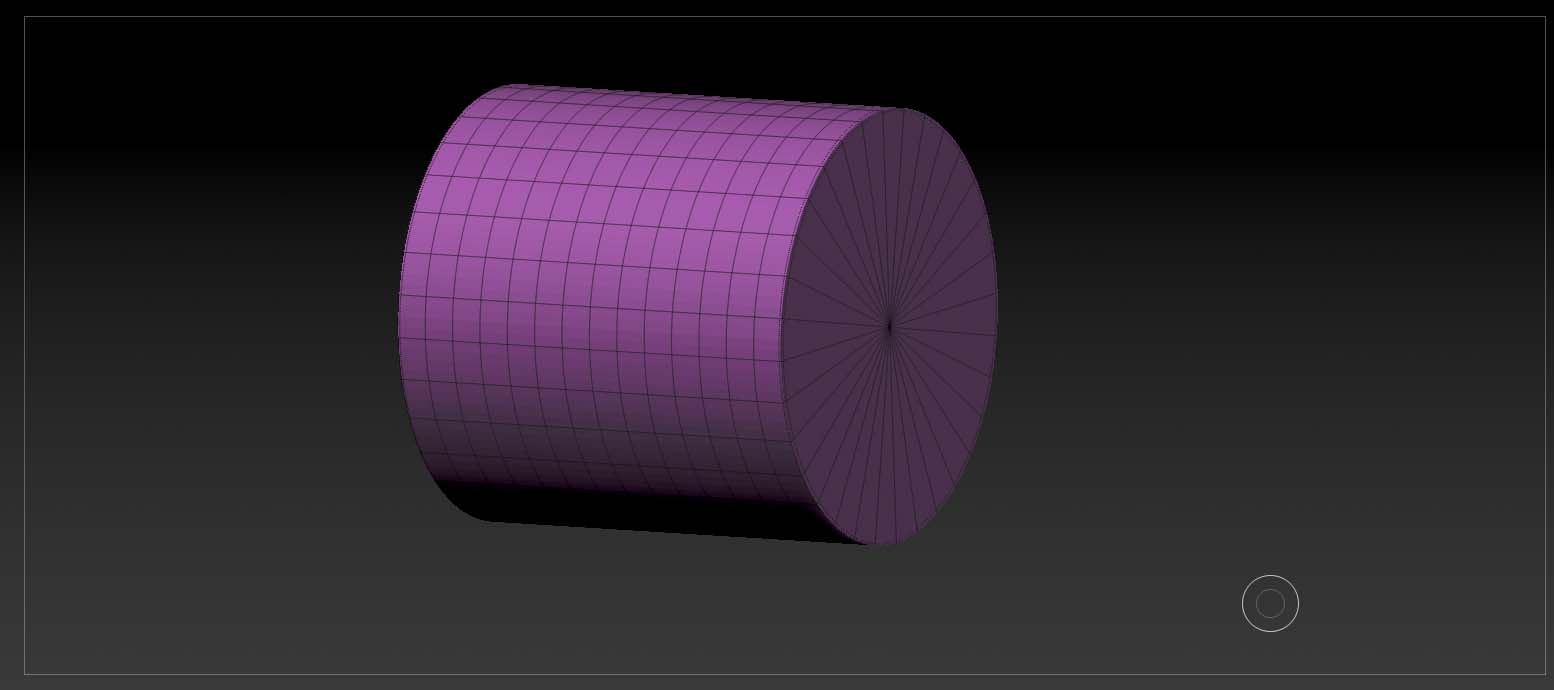Click the top-right corner of the canvas frame
The height and width of the screenshot is (690, 1554).
(x=1545, y=17)
